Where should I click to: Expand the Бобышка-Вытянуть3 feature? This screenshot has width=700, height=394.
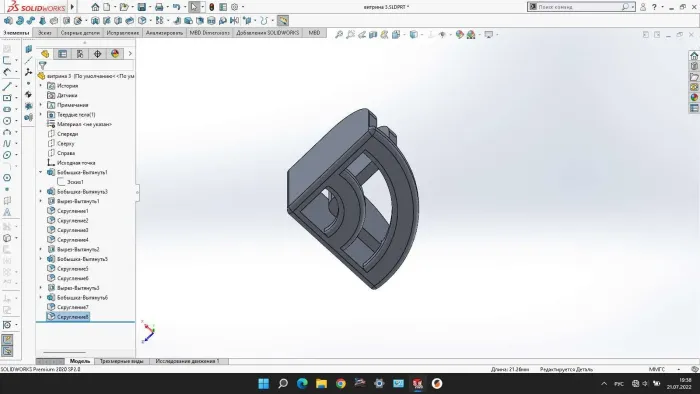click(x=41, y=191)
